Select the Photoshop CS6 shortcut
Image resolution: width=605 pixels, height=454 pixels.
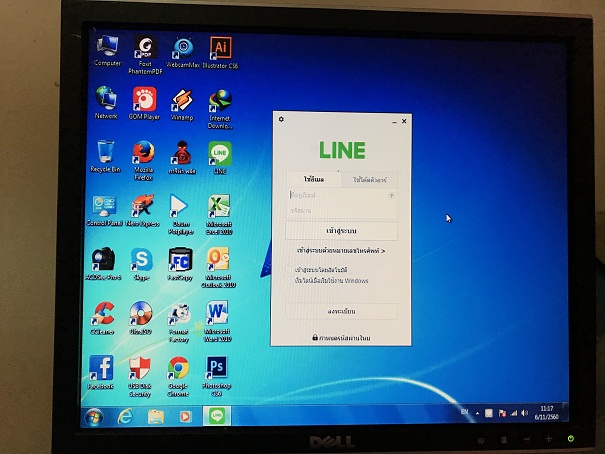216,376
